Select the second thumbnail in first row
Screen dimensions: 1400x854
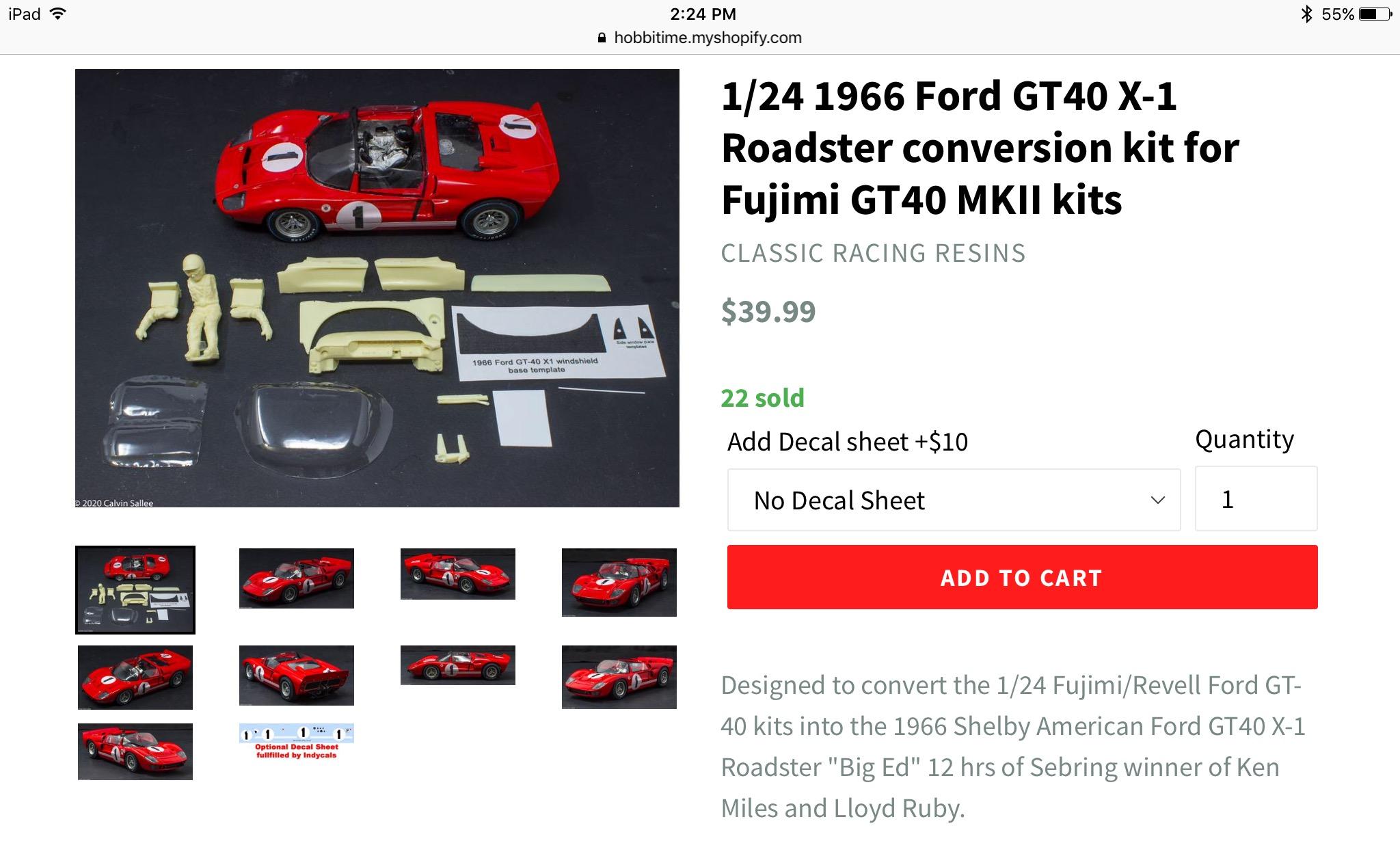(x=297, y=578)
